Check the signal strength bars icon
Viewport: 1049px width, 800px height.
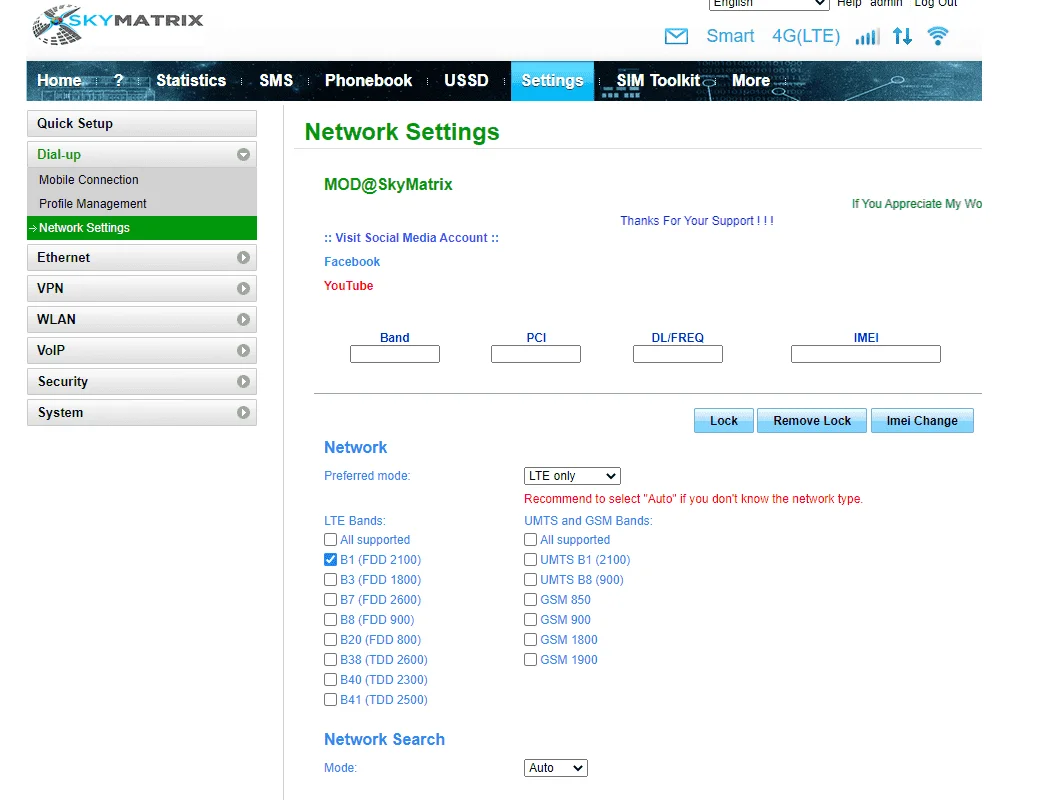click(867, 36)
